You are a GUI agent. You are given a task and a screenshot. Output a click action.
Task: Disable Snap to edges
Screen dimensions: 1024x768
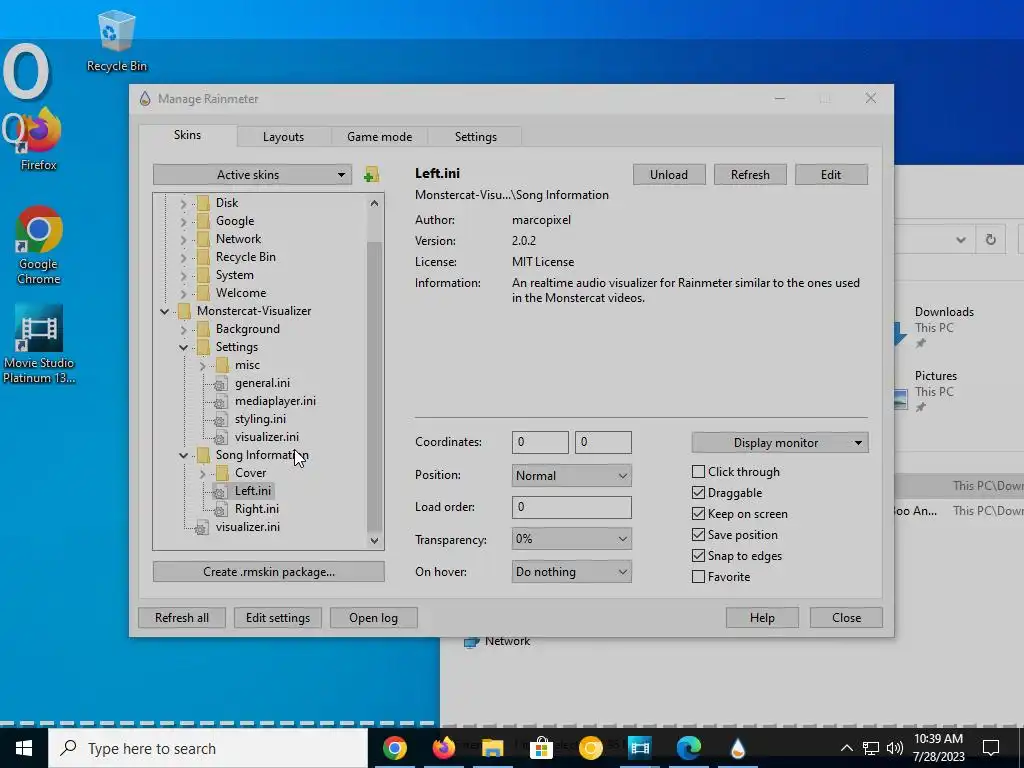coord(698,555)
